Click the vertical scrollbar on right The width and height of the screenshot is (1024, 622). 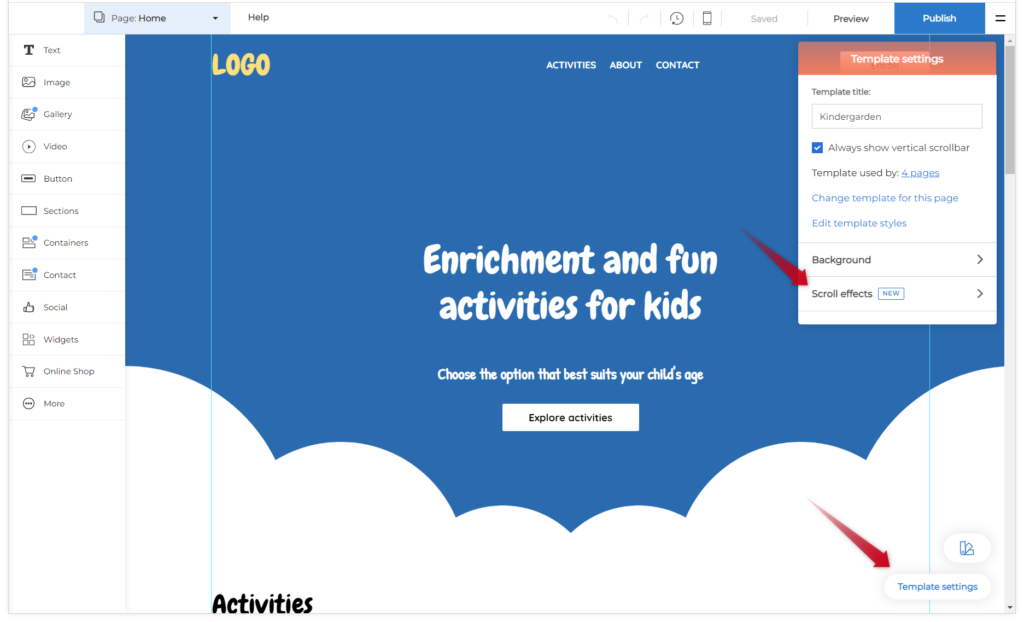(x=1010, y=110)
